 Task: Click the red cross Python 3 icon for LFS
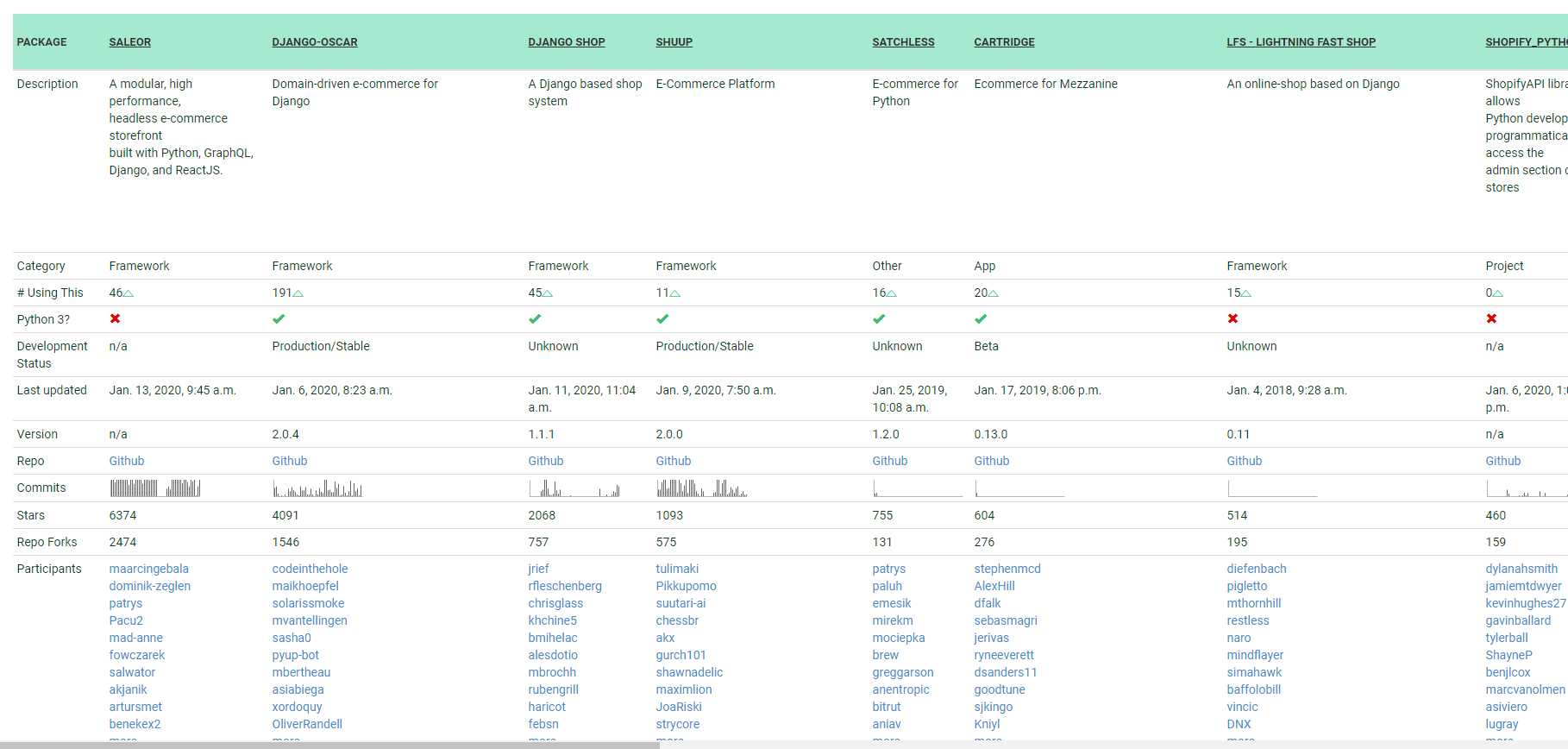(x=1232, y=318)
